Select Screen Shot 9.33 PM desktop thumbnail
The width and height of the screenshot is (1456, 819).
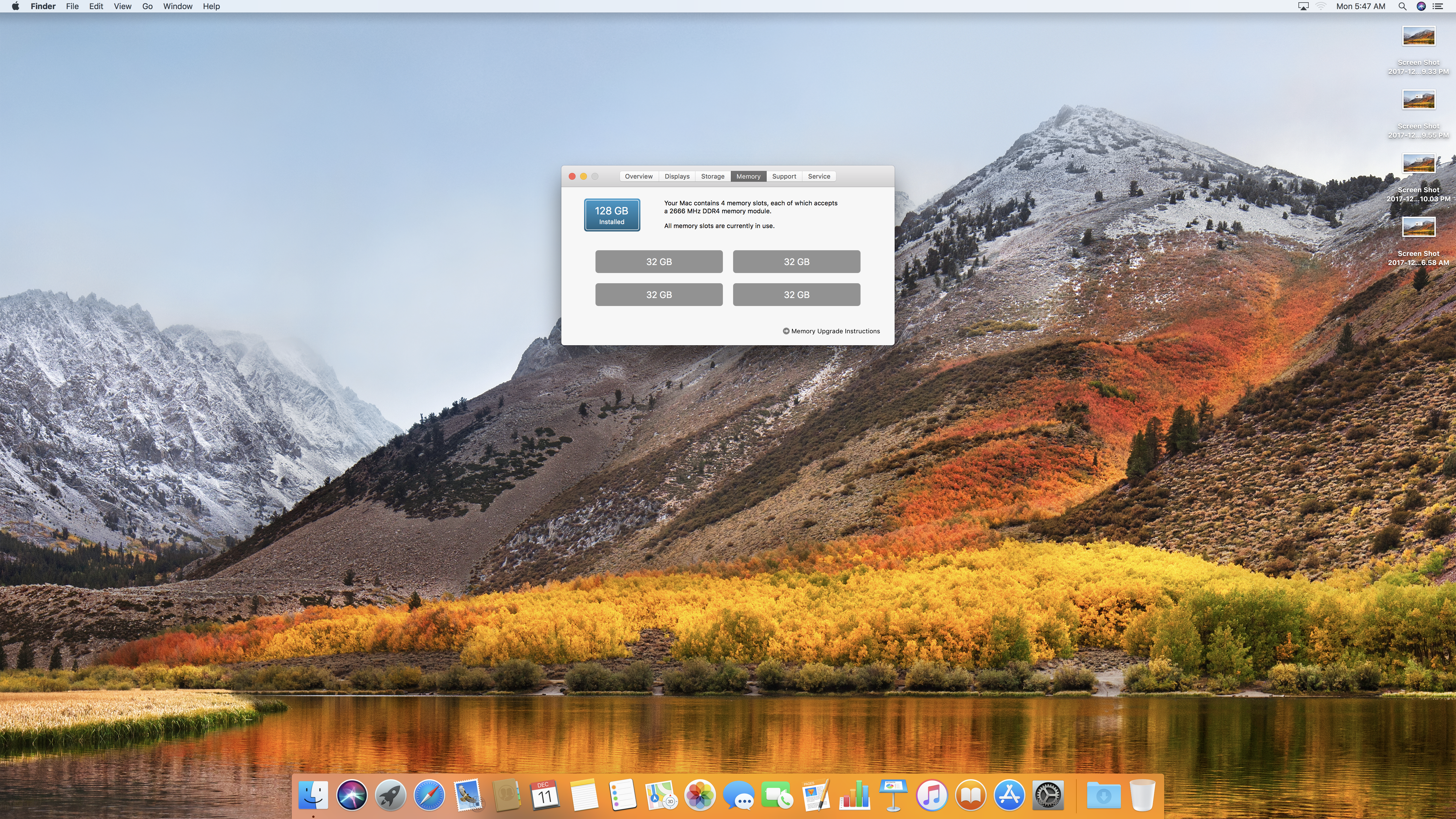click(x=1418, y=37)
